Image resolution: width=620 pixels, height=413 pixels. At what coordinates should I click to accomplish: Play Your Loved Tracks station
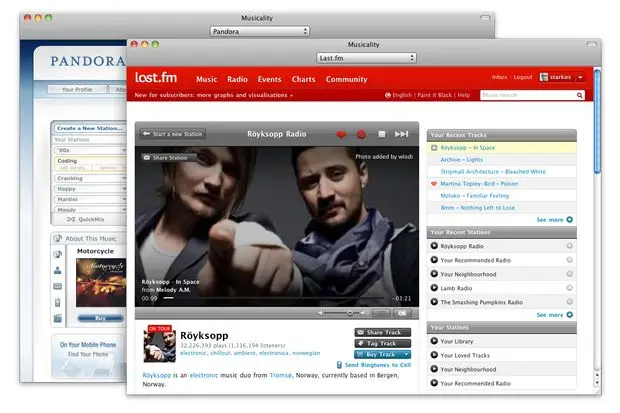(434, 355)
